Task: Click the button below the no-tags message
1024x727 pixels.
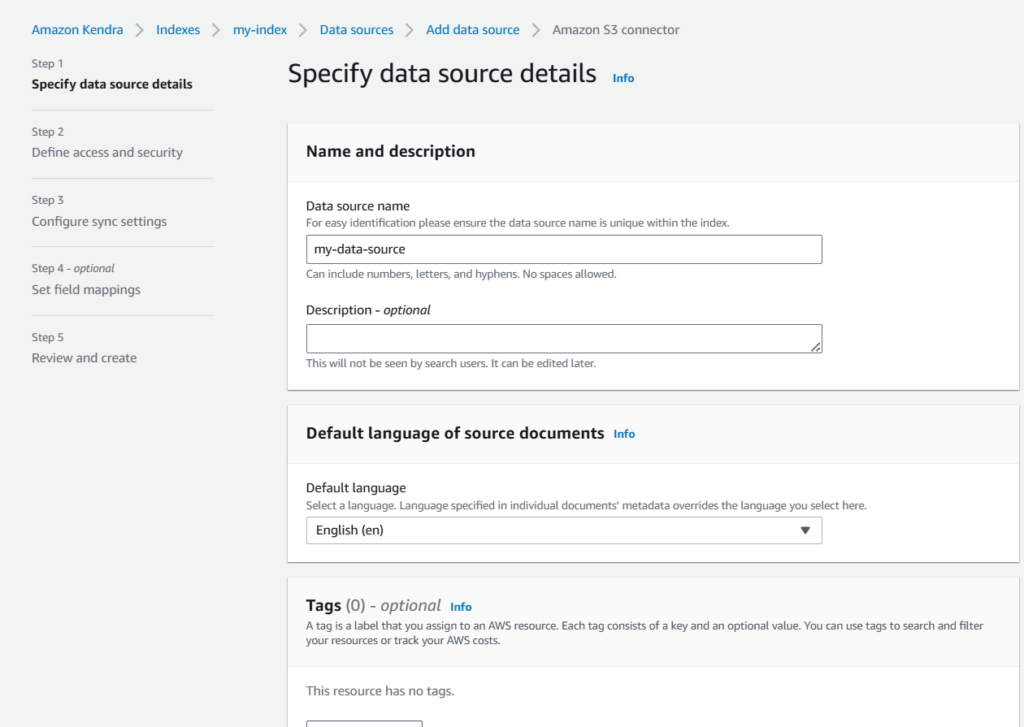Action: coord(364,723)
